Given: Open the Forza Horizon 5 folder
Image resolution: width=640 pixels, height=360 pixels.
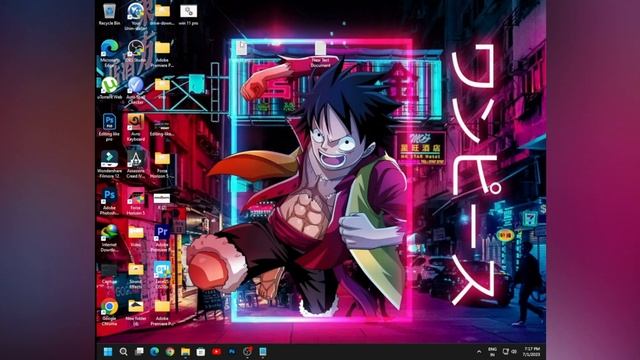Looking at the screenshot, I should point(162,164).
